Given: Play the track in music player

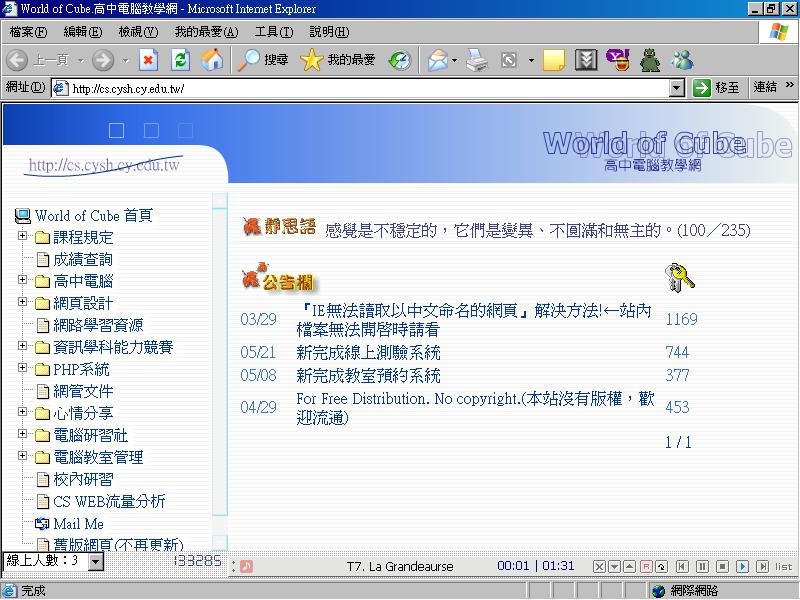Looking at the screenshot, I should tap(742, 566).
